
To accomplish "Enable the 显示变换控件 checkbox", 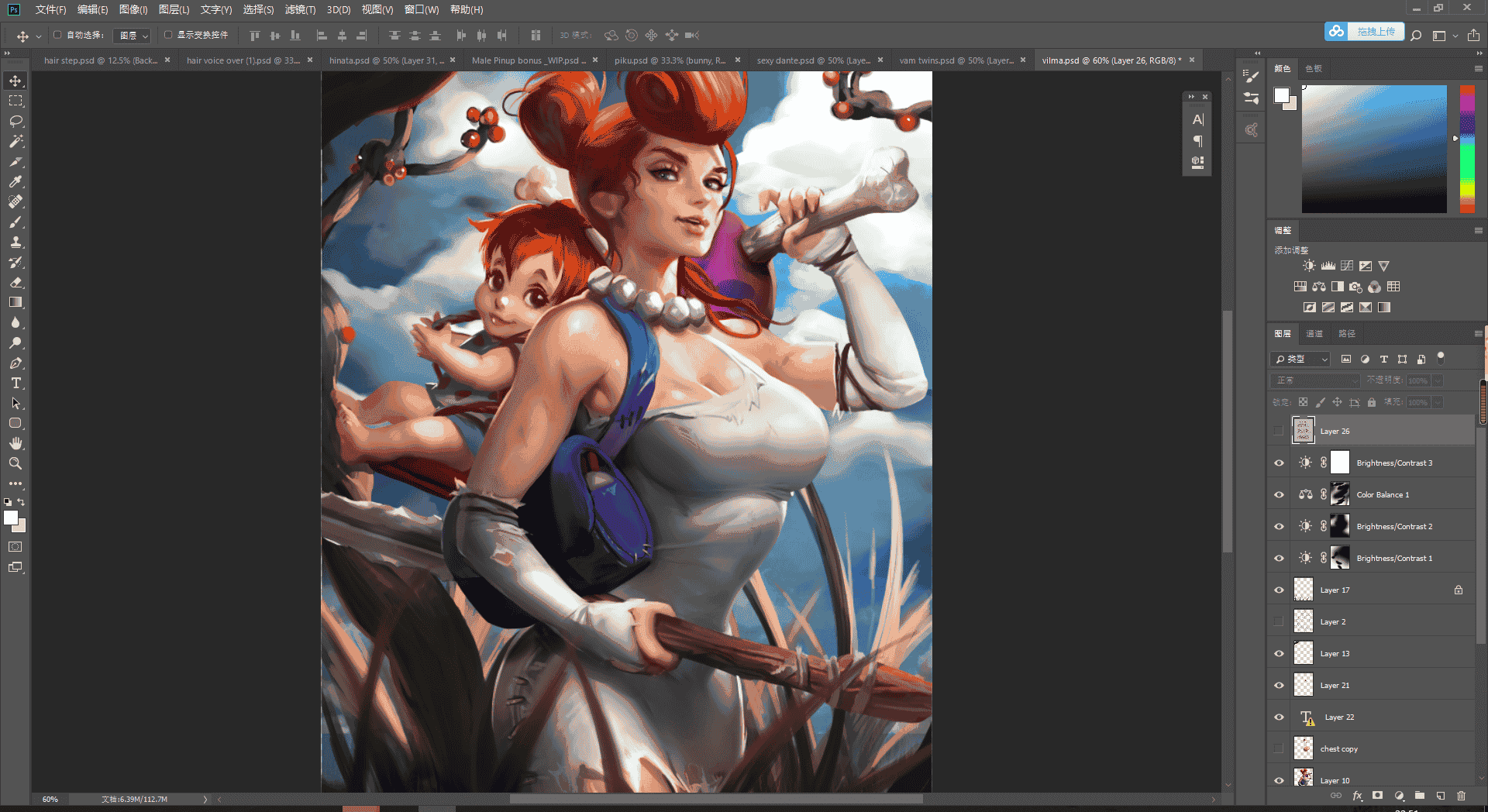I will point(168,35).
